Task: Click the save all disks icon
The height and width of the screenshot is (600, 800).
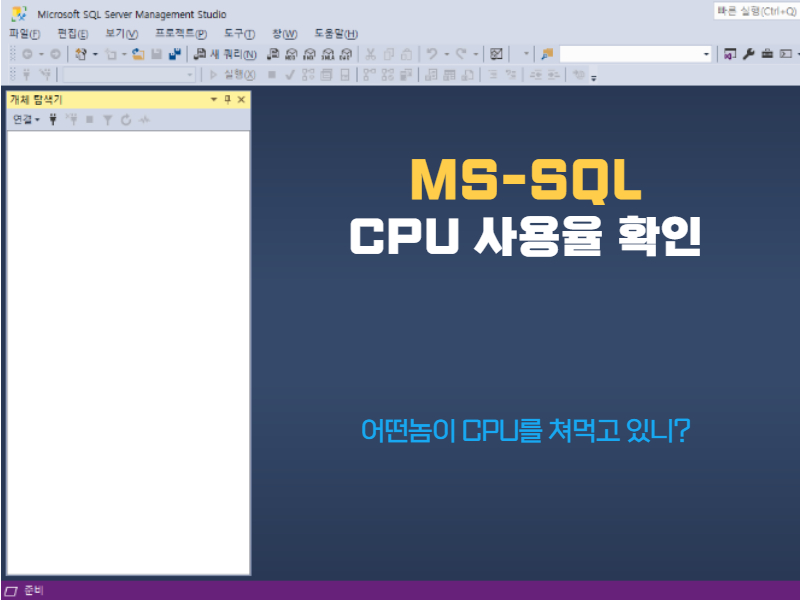Action: click(175, 54)
